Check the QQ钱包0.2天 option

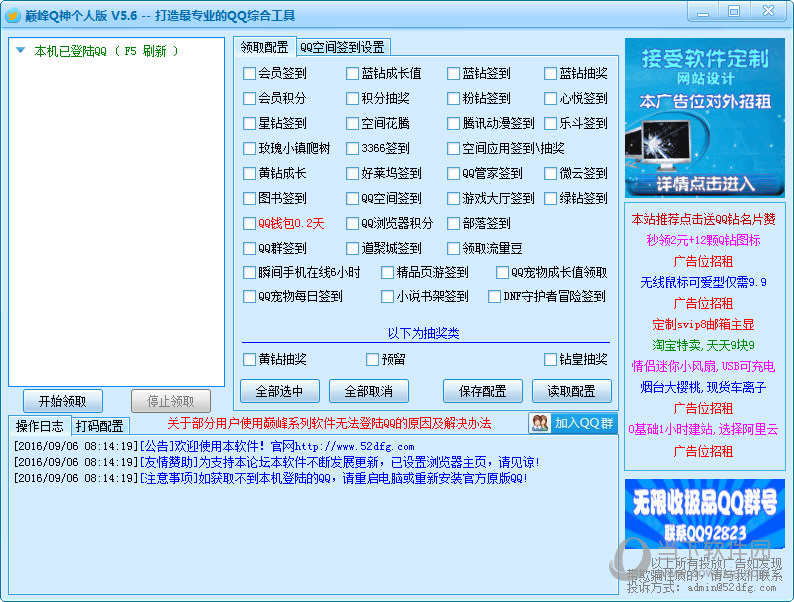tap(250, 223)
